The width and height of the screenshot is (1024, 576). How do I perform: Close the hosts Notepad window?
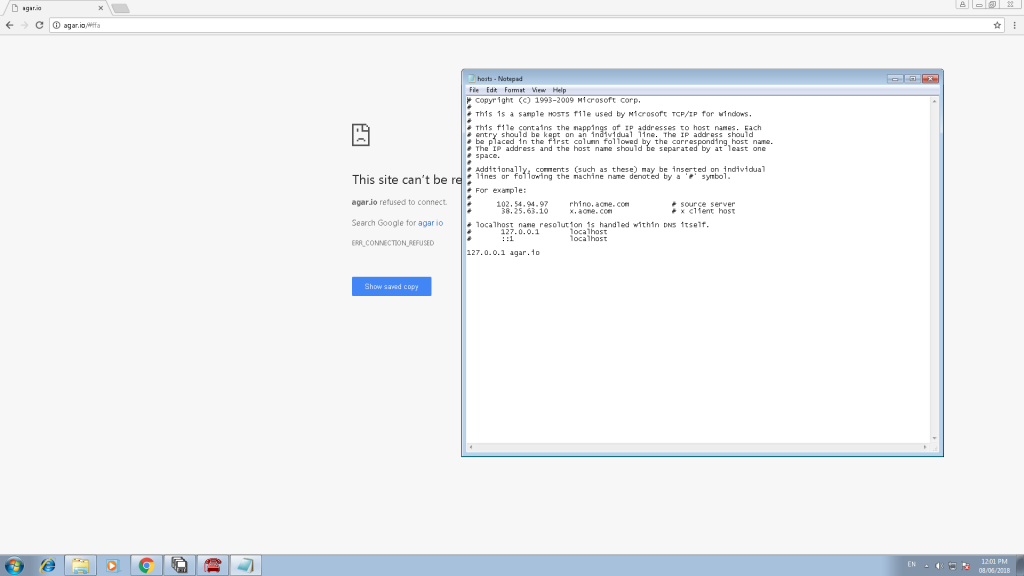point(930,78)
